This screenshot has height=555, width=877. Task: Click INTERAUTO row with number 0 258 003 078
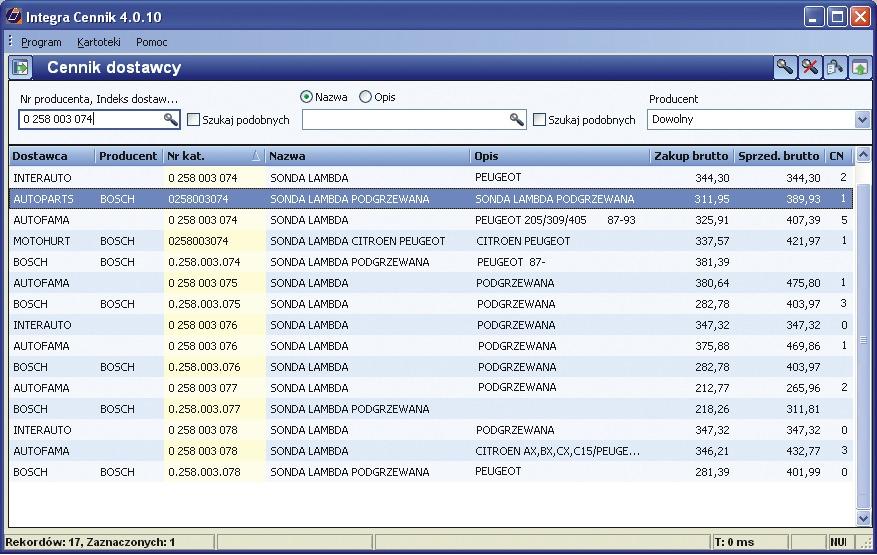point(431,430)
